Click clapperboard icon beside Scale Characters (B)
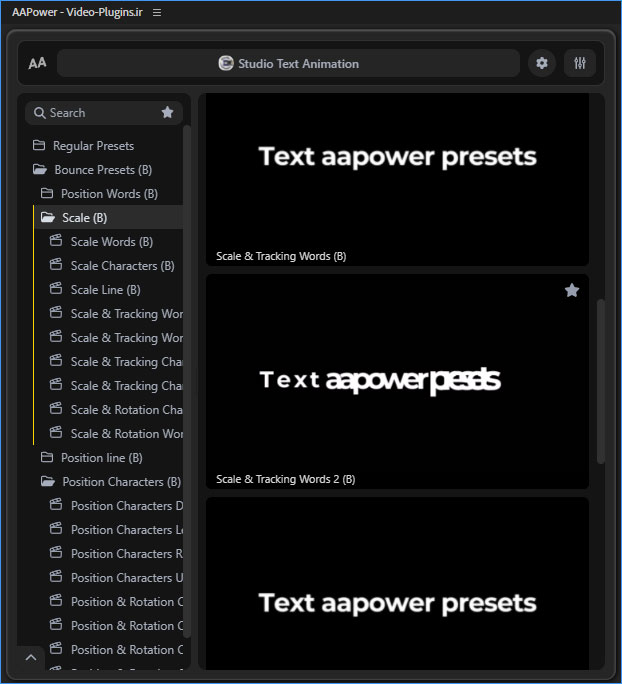 coord(56,265)
